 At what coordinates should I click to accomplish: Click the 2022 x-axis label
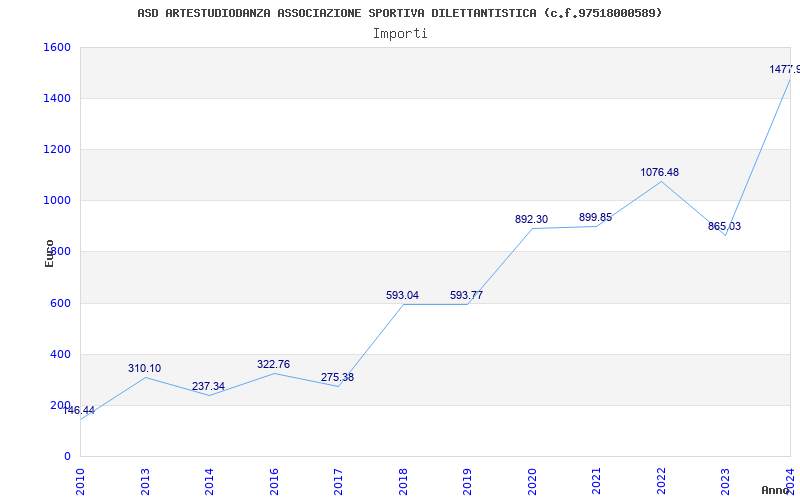pos(661,481)
